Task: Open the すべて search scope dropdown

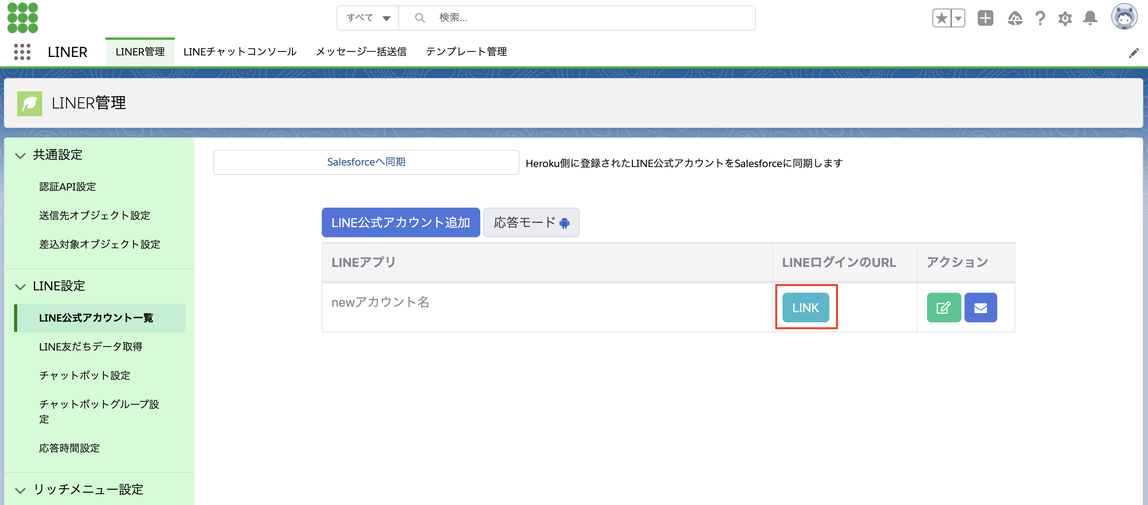Action: [x=368, y=18]
